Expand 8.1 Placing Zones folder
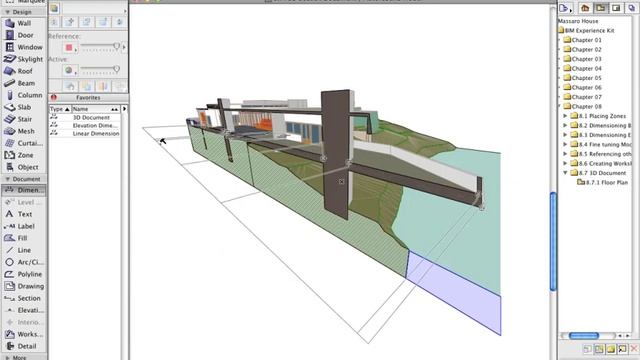 coord(565,116)
